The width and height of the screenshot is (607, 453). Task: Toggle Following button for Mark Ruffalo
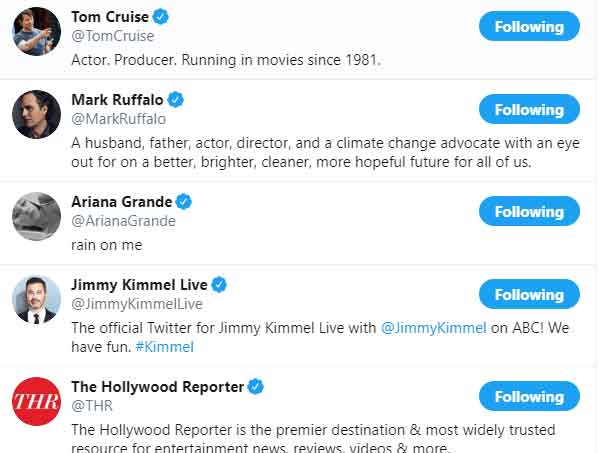(x=529, y=109)
